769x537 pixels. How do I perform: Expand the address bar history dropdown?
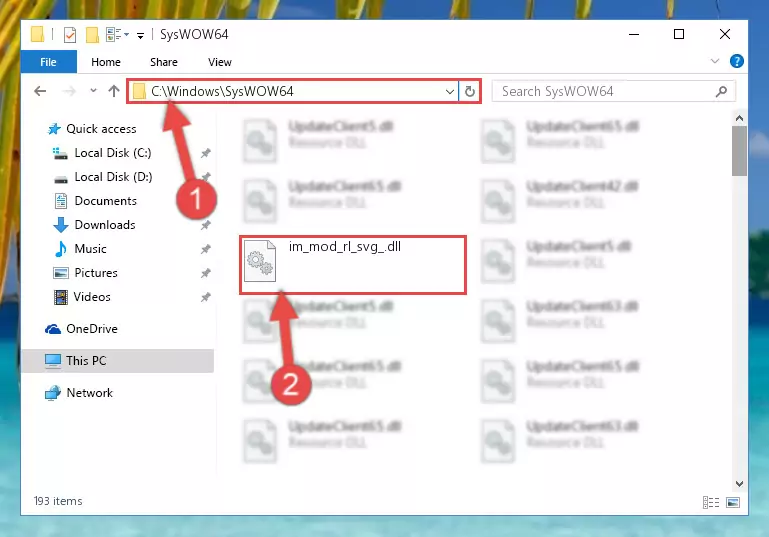(449, 91)
